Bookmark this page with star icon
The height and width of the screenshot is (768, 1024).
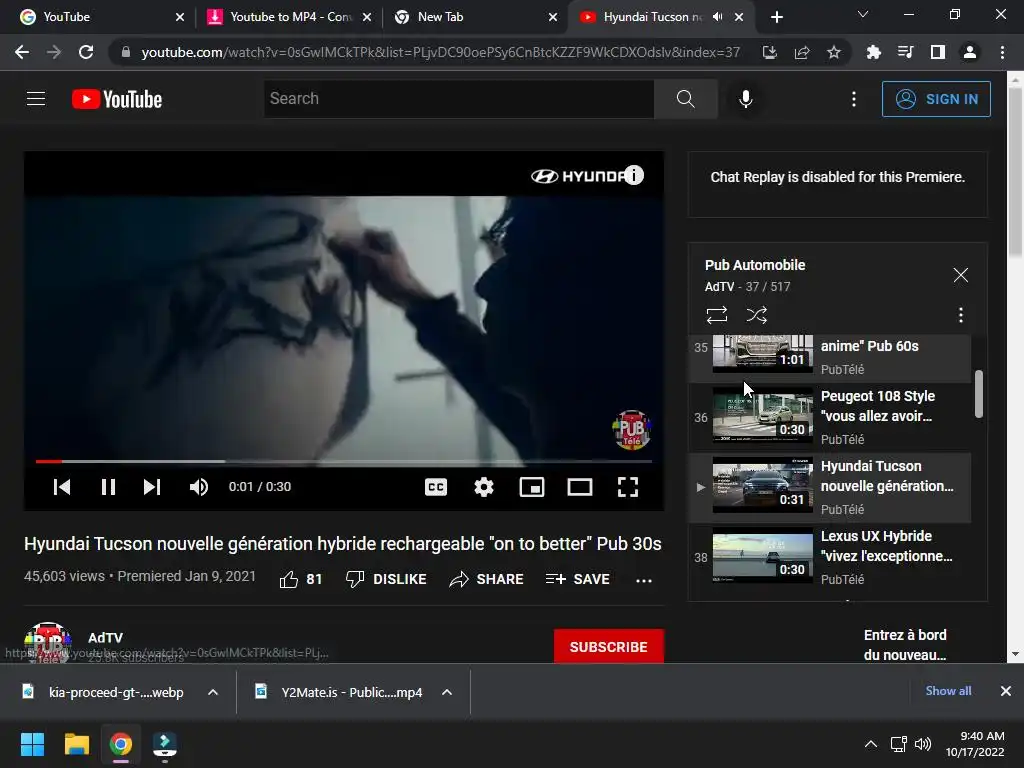tap(834, 52)
